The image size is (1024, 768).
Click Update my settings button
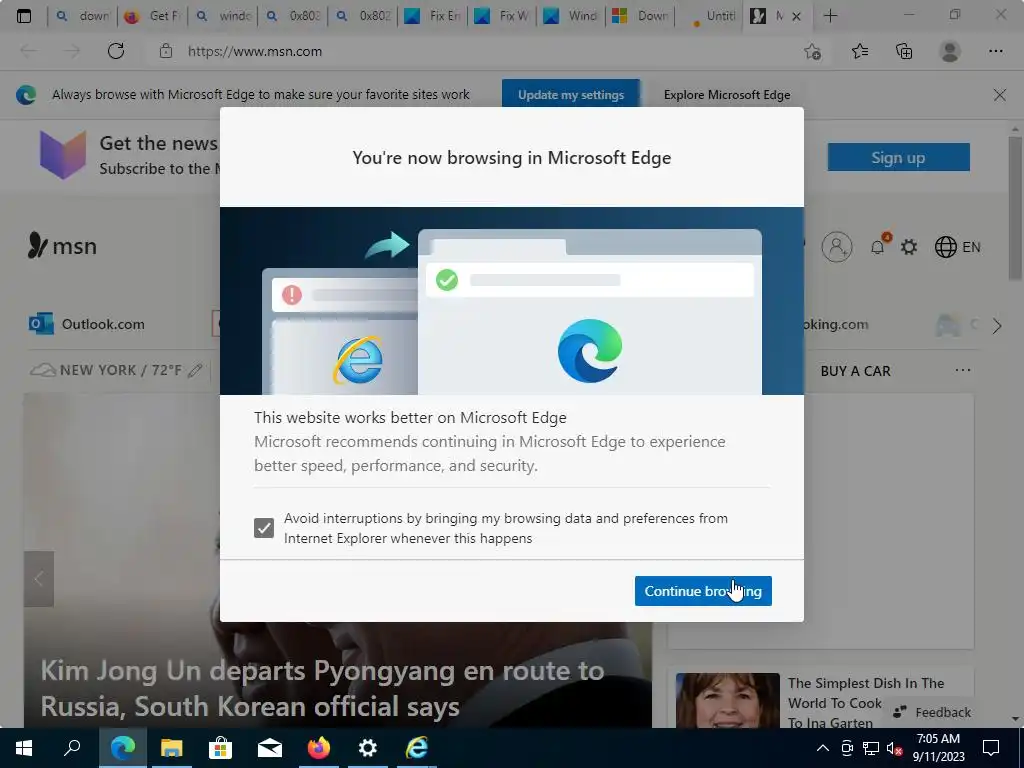(x=571, y=95)
